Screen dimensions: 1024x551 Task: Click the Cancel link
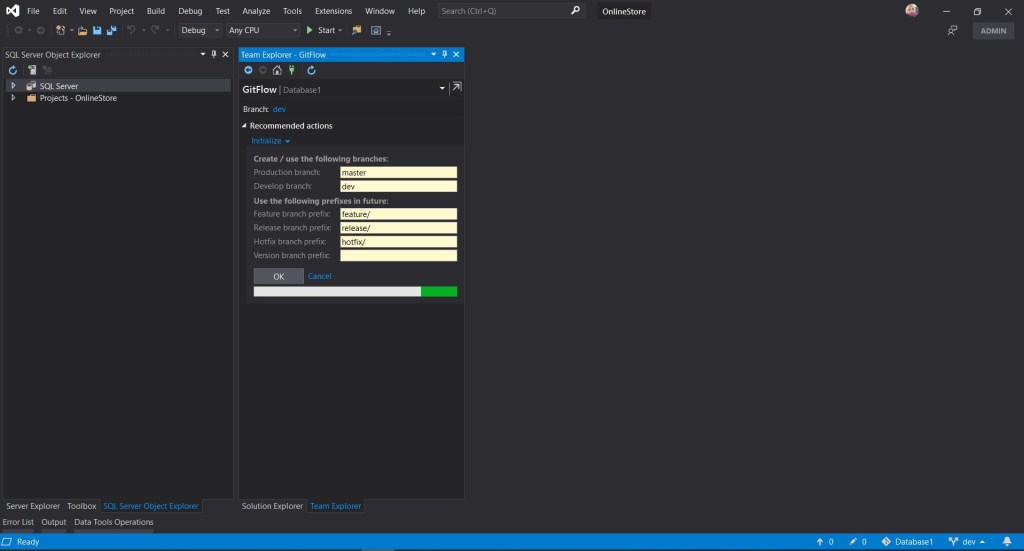319,276
